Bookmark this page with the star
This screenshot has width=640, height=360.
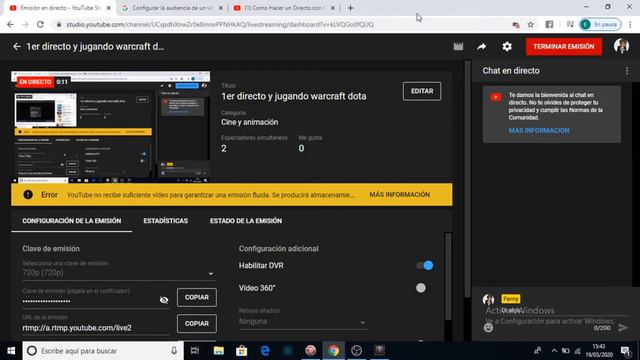click(x=531, y=24)
